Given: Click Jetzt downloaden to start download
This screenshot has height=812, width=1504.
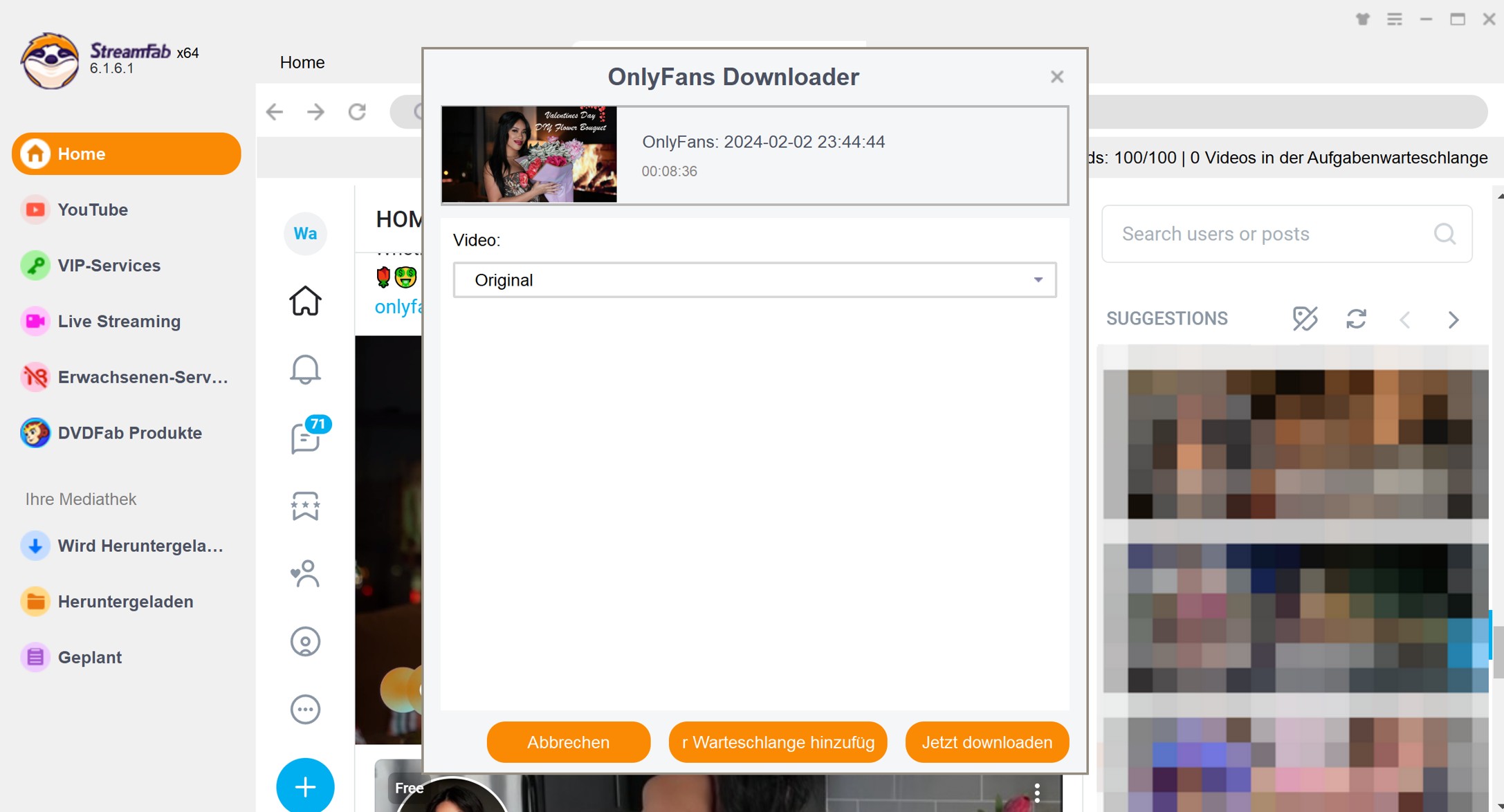Looking at the screenshot, I should pos(986,742).
